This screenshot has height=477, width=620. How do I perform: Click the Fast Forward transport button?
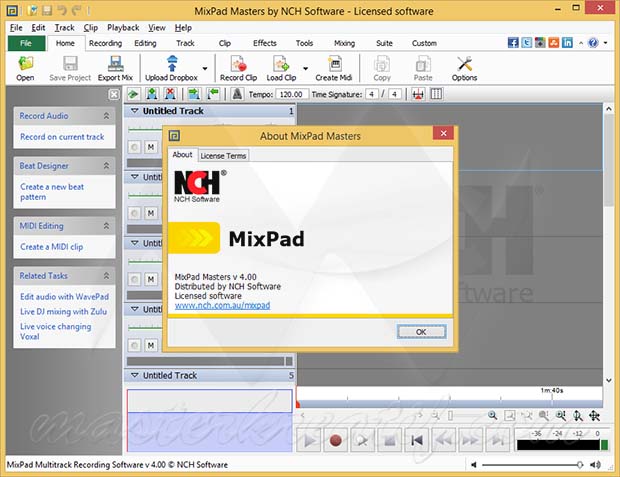(470, 440)
